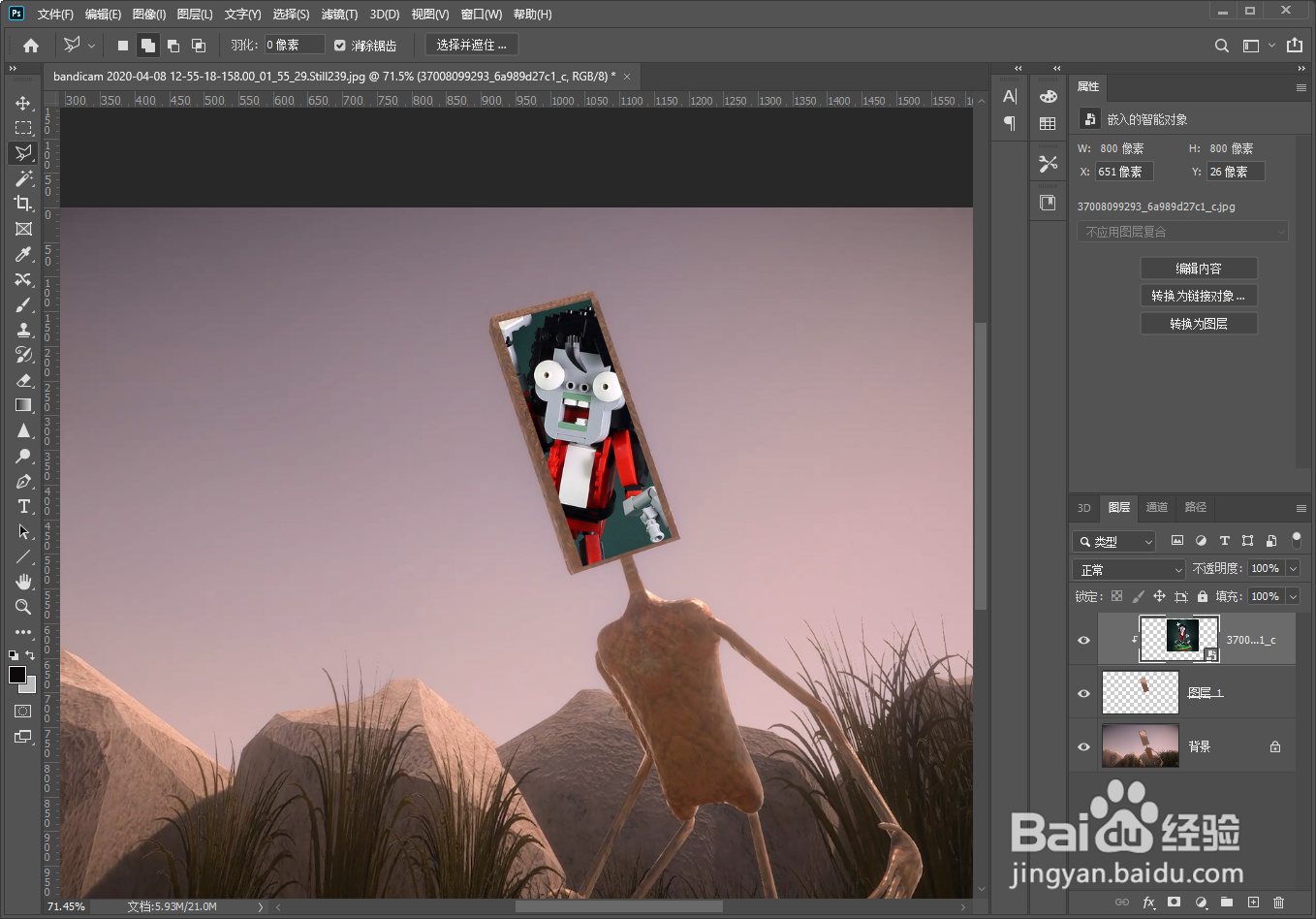Switch to the 路径 tab
The height and width of the screenshot is (919, 1316).
pos(1196,507)
